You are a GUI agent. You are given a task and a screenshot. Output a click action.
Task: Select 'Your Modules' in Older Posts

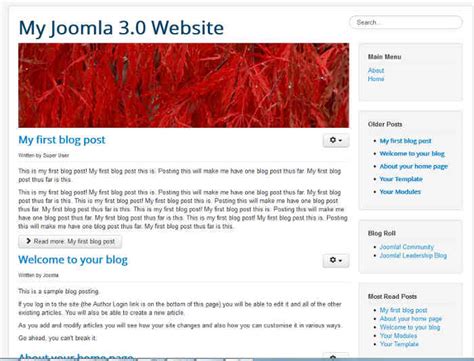400,192
